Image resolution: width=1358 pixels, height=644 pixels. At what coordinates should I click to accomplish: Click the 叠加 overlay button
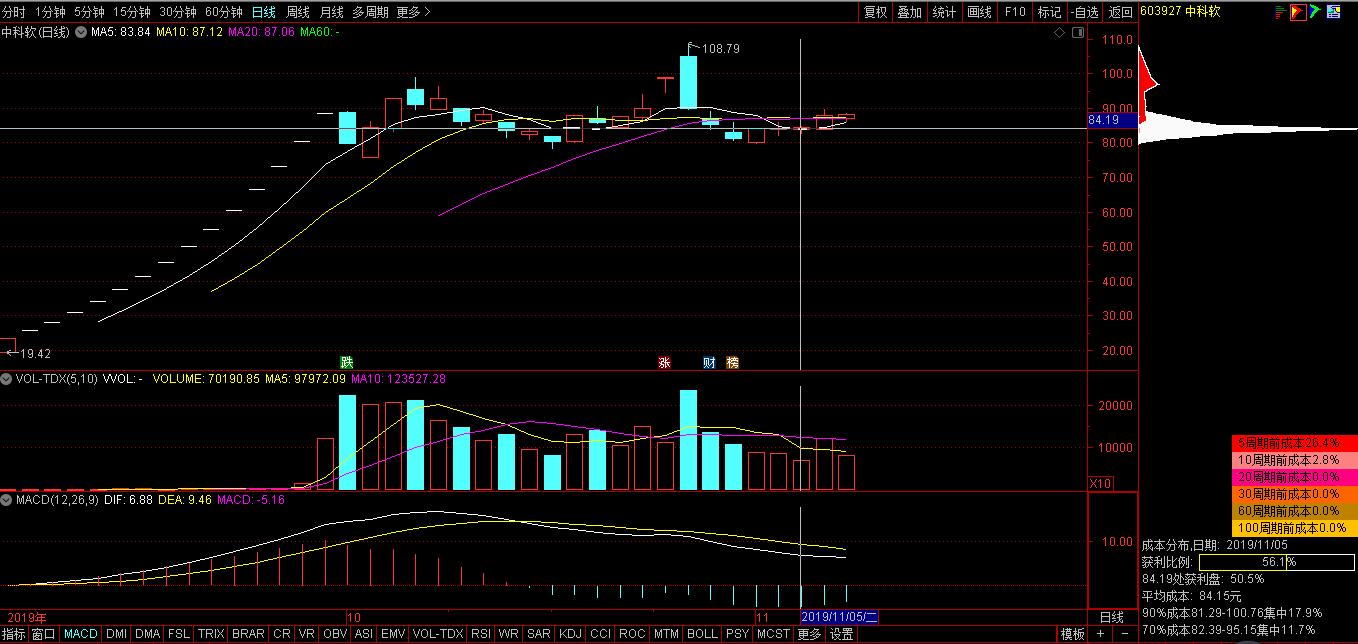(909, 12)
